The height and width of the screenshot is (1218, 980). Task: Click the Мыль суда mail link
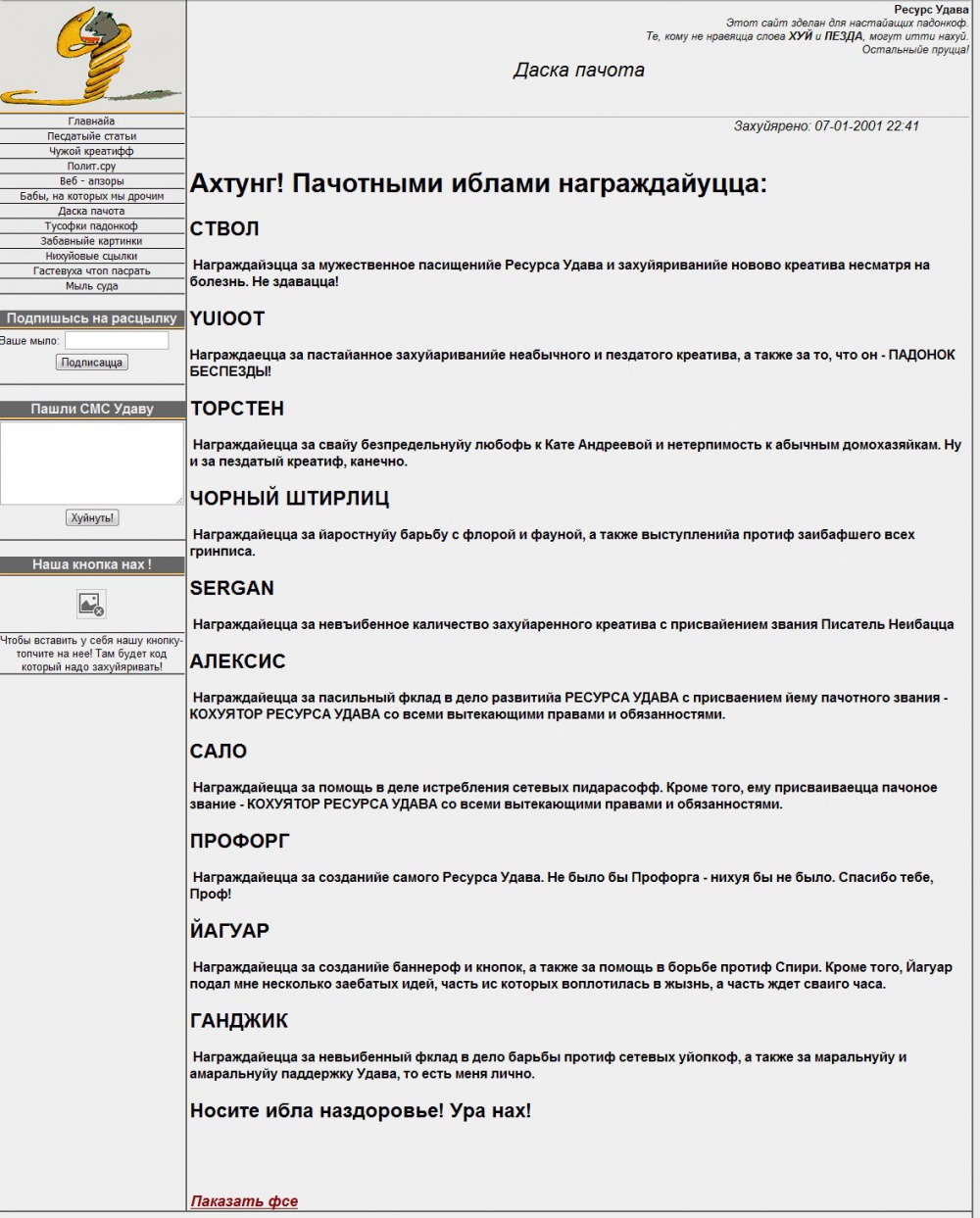click(91, 286)
